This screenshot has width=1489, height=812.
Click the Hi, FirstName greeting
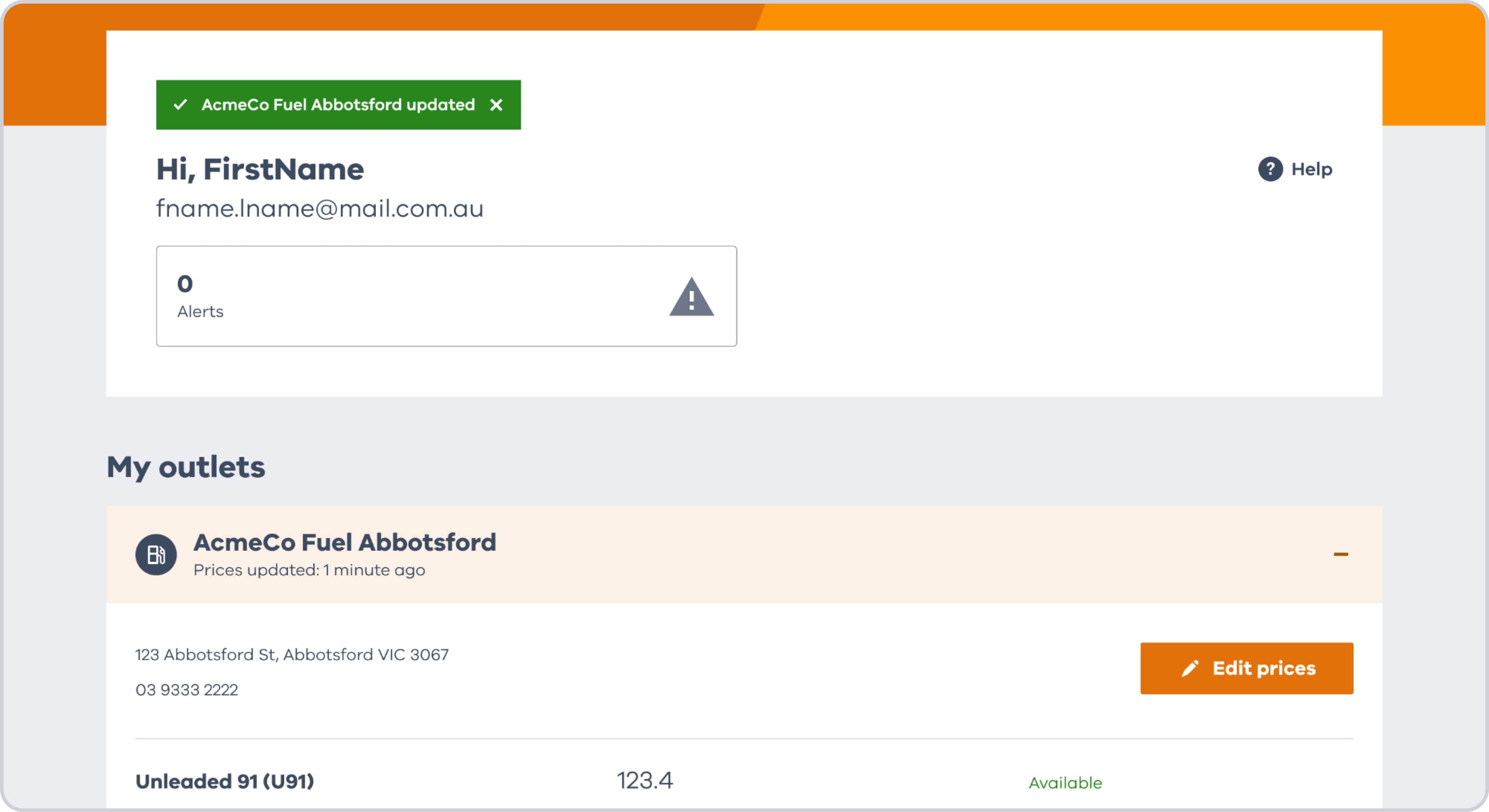260,169
